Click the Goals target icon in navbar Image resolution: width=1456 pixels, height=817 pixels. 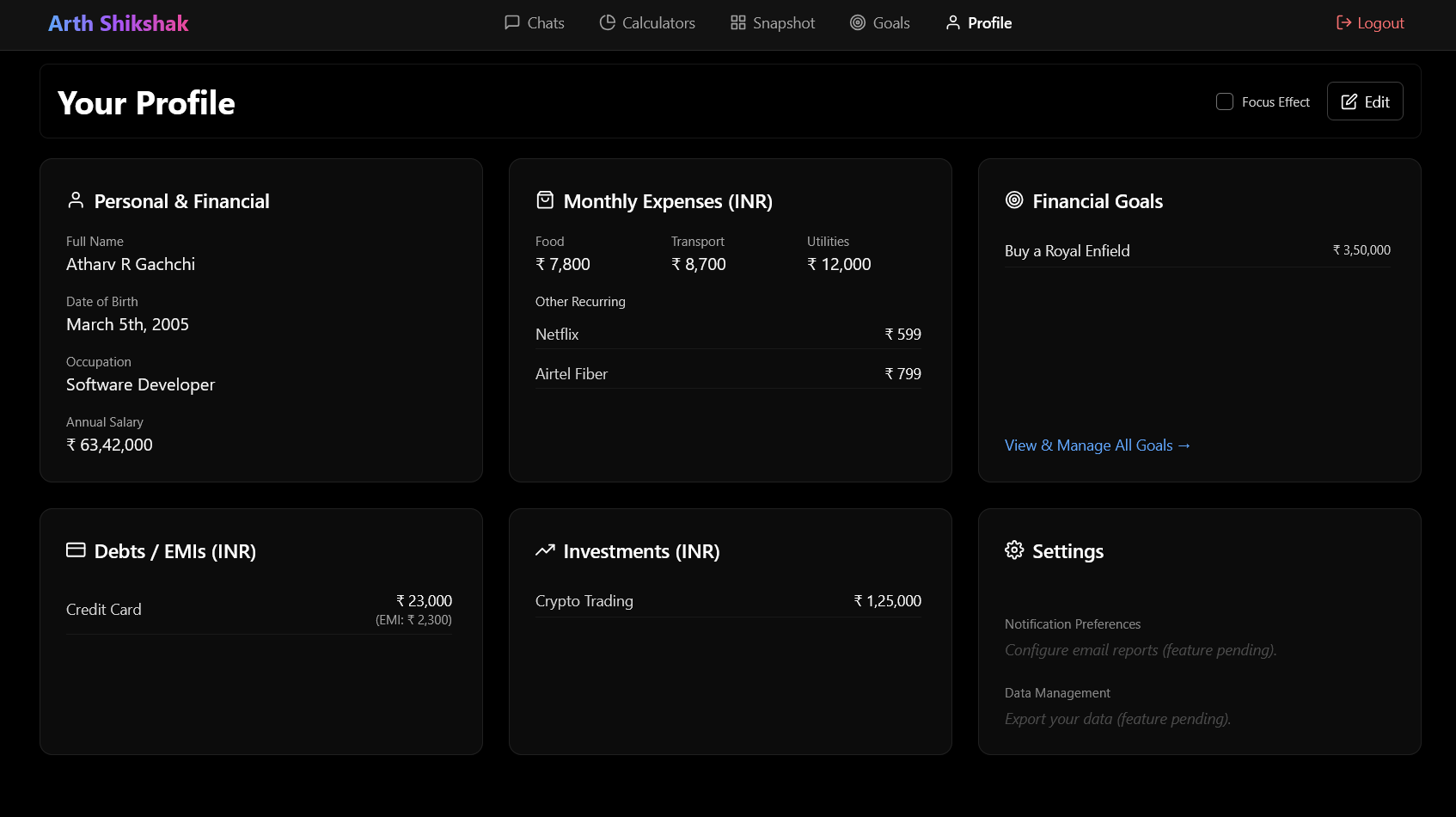coord(858,22)
